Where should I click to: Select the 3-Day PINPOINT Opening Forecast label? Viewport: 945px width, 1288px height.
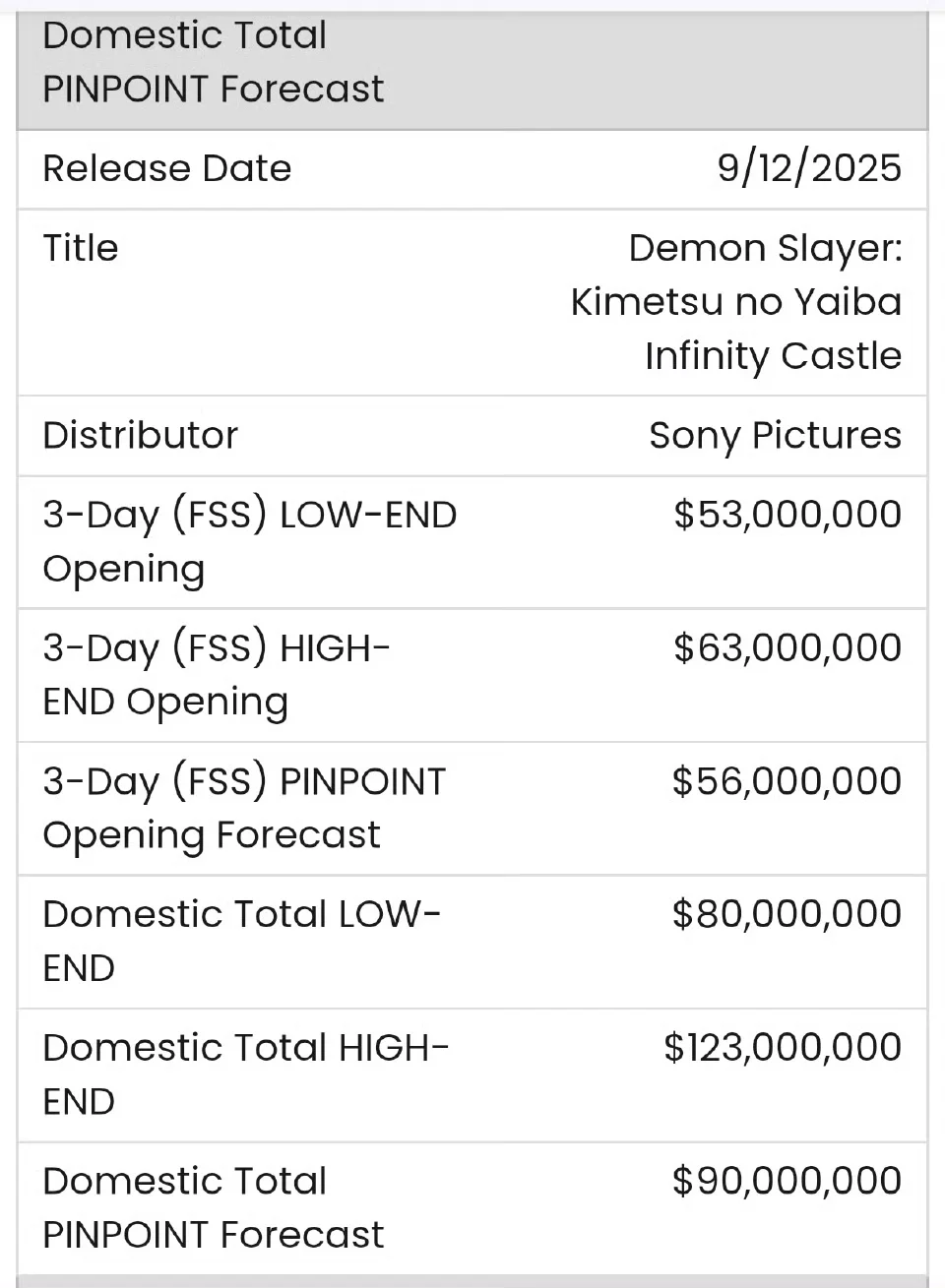(x=244, y=807)
